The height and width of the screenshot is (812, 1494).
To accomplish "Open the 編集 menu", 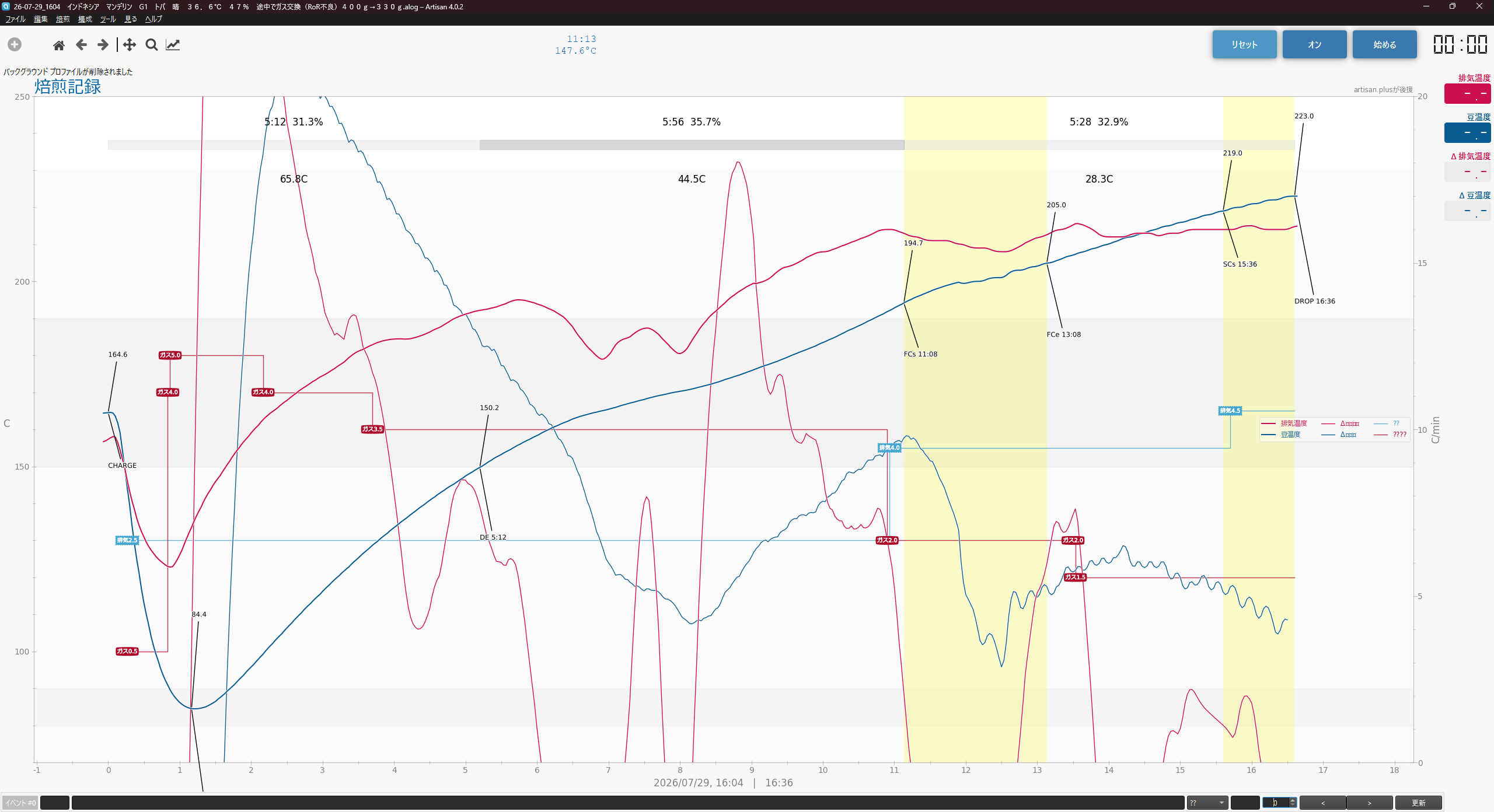I will click(x=41, y=19).
